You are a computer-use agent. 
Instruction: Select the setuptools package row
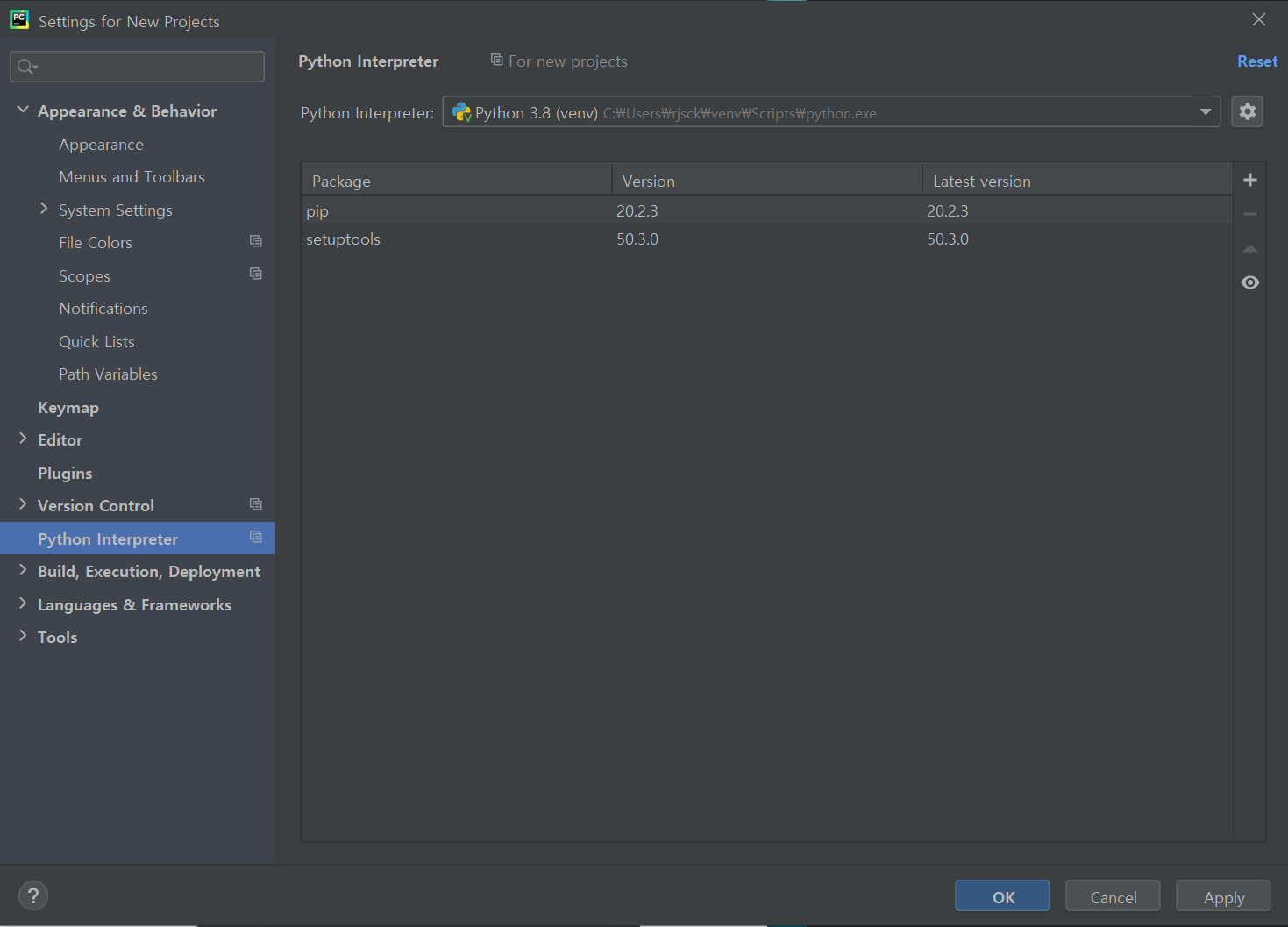coord(766,239)
